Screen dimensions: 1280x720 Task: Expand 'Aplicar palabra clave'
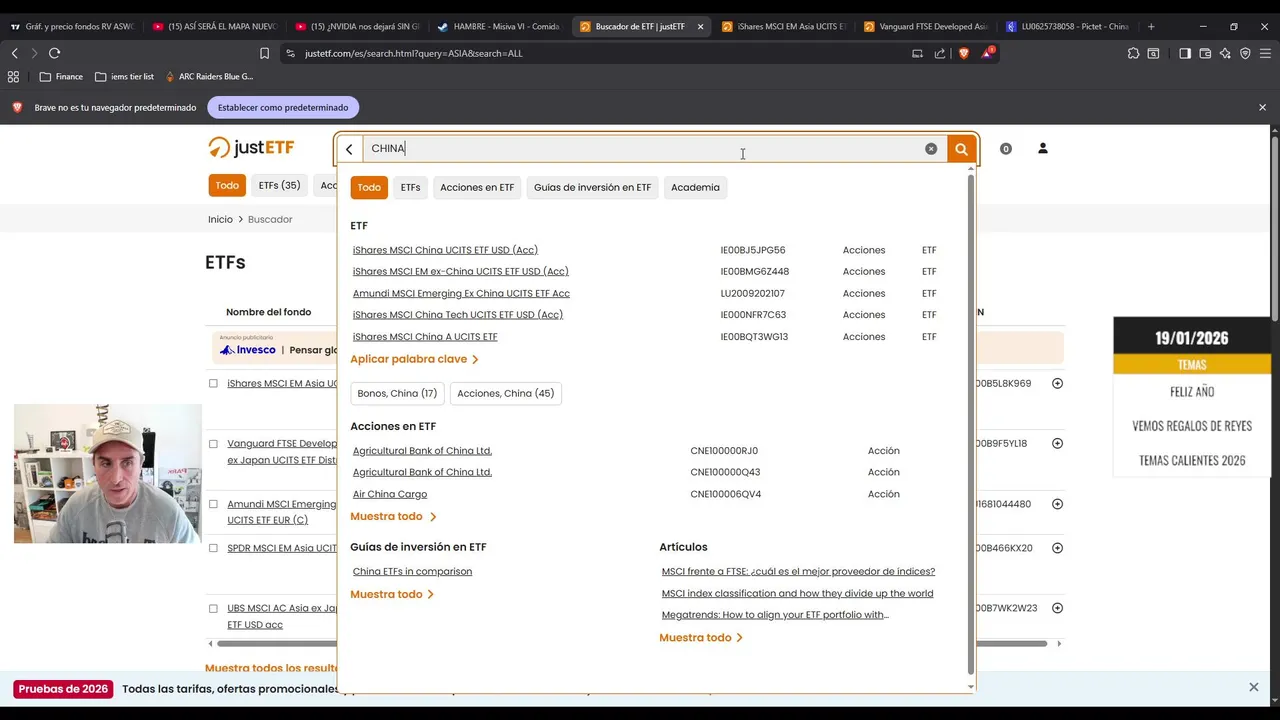click(x=414, y=359)
